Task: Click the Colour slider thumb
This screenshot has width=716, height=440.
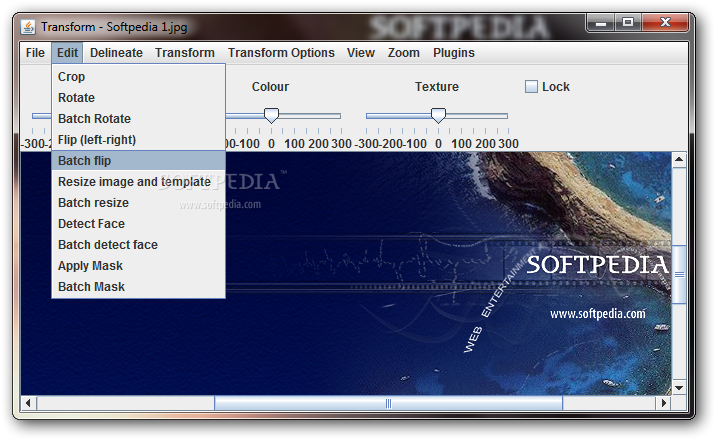Action: pyautogui.click(x=271, y=115)
